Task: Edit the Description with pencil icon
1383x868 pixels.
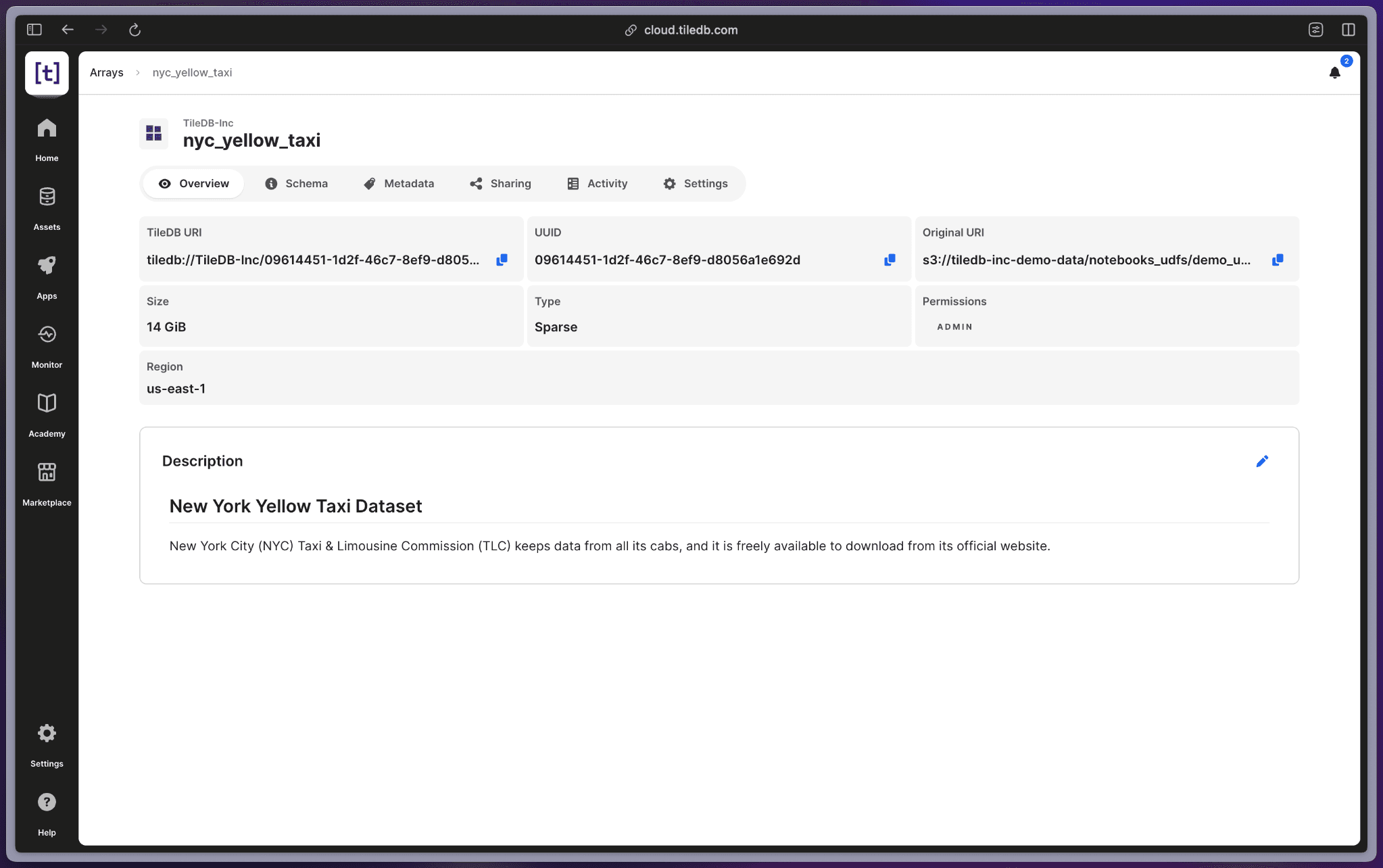Action: (1261, 461)
